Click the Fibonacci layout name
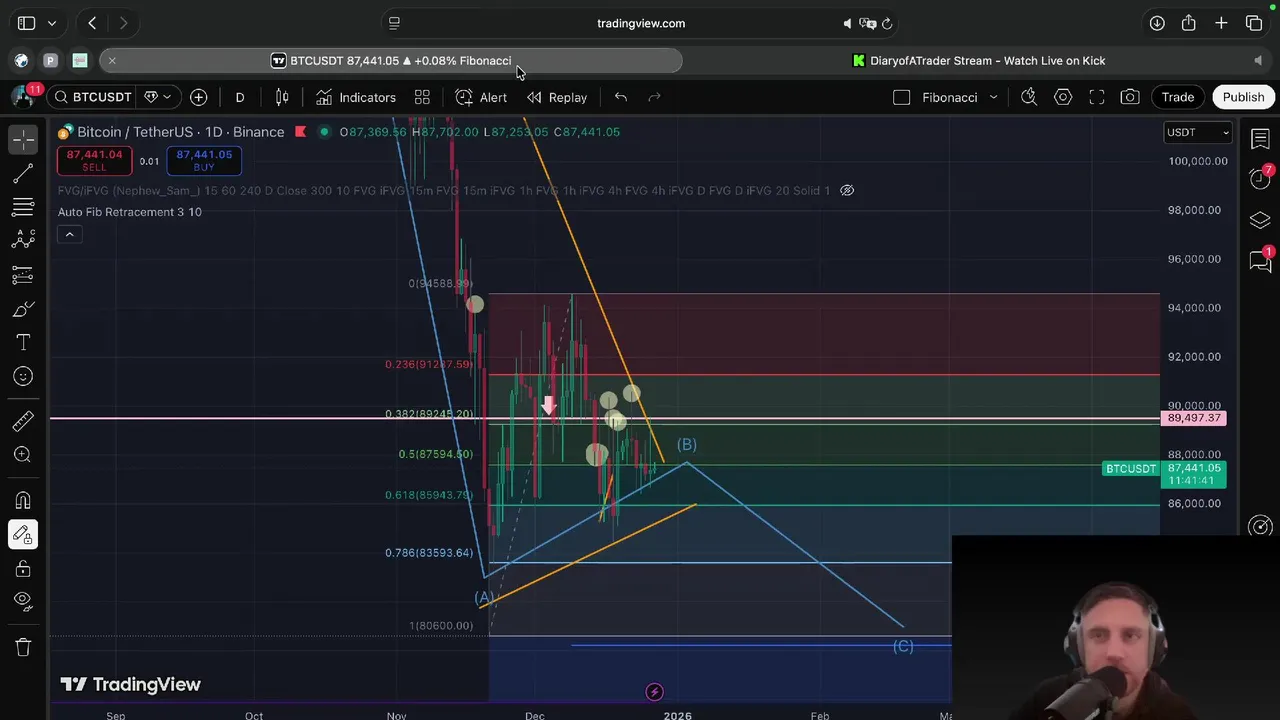The width and height of the screenshot is (1280, 720). click(949, 97)
